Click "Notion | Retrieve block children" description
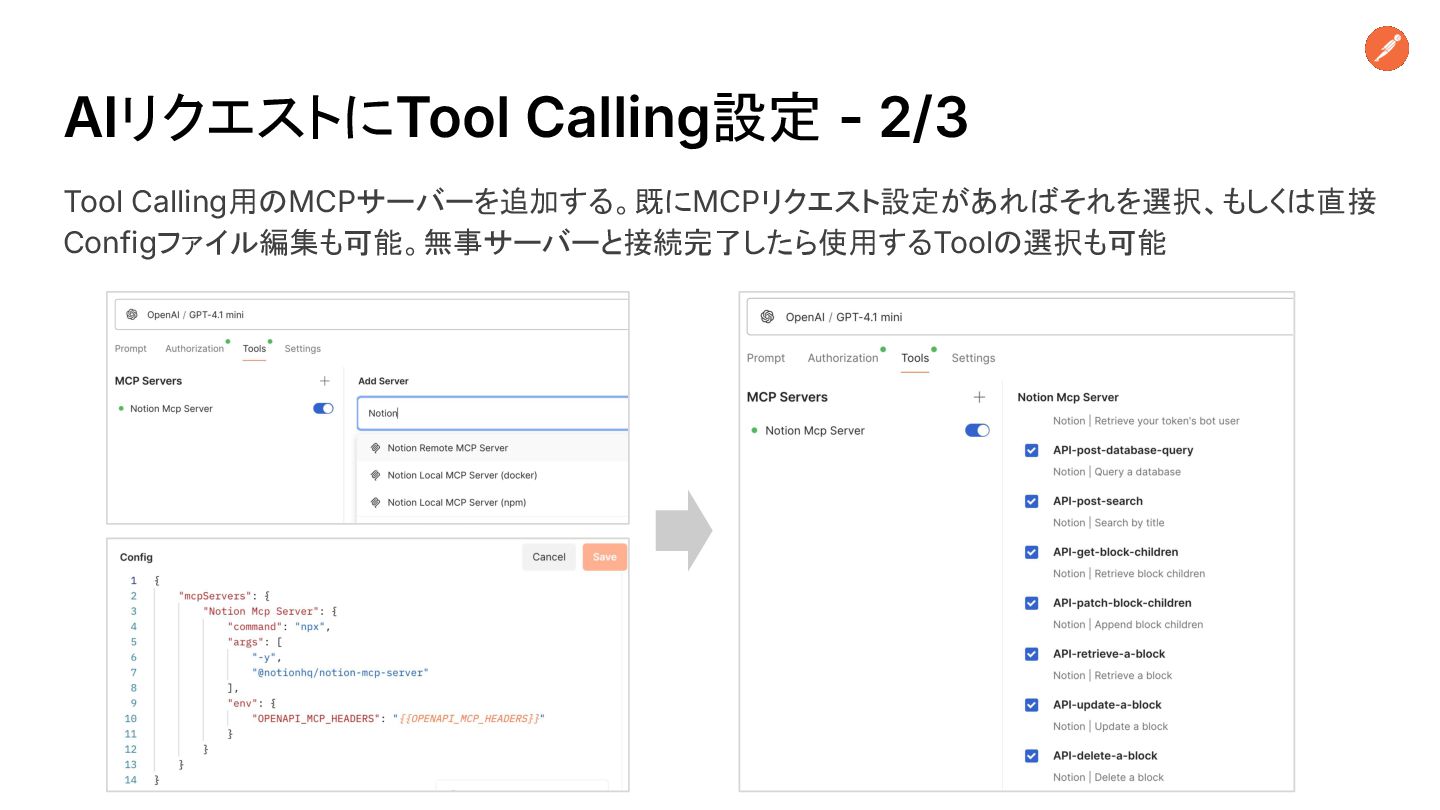Screen dimensions: 1440x810 [x=1129, y=574]
